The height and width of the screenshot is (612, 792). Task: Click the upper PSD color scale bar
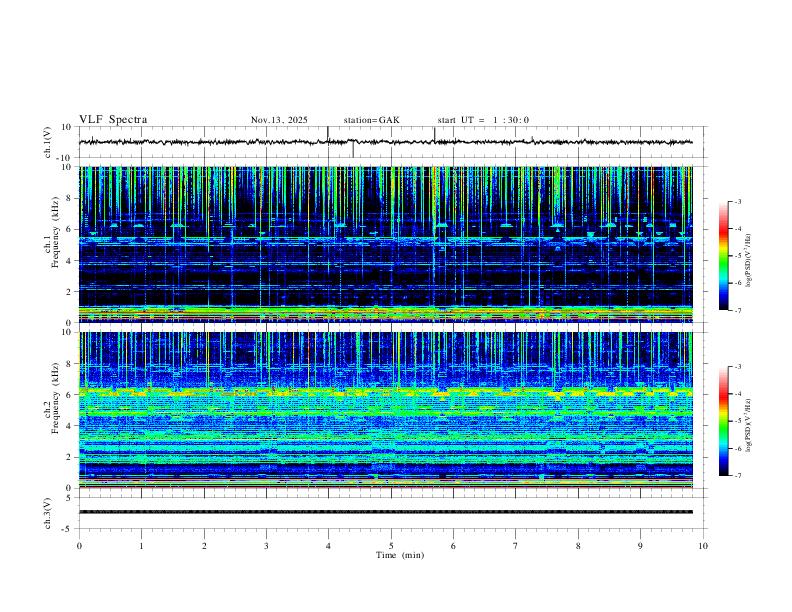tap(724, 256)
